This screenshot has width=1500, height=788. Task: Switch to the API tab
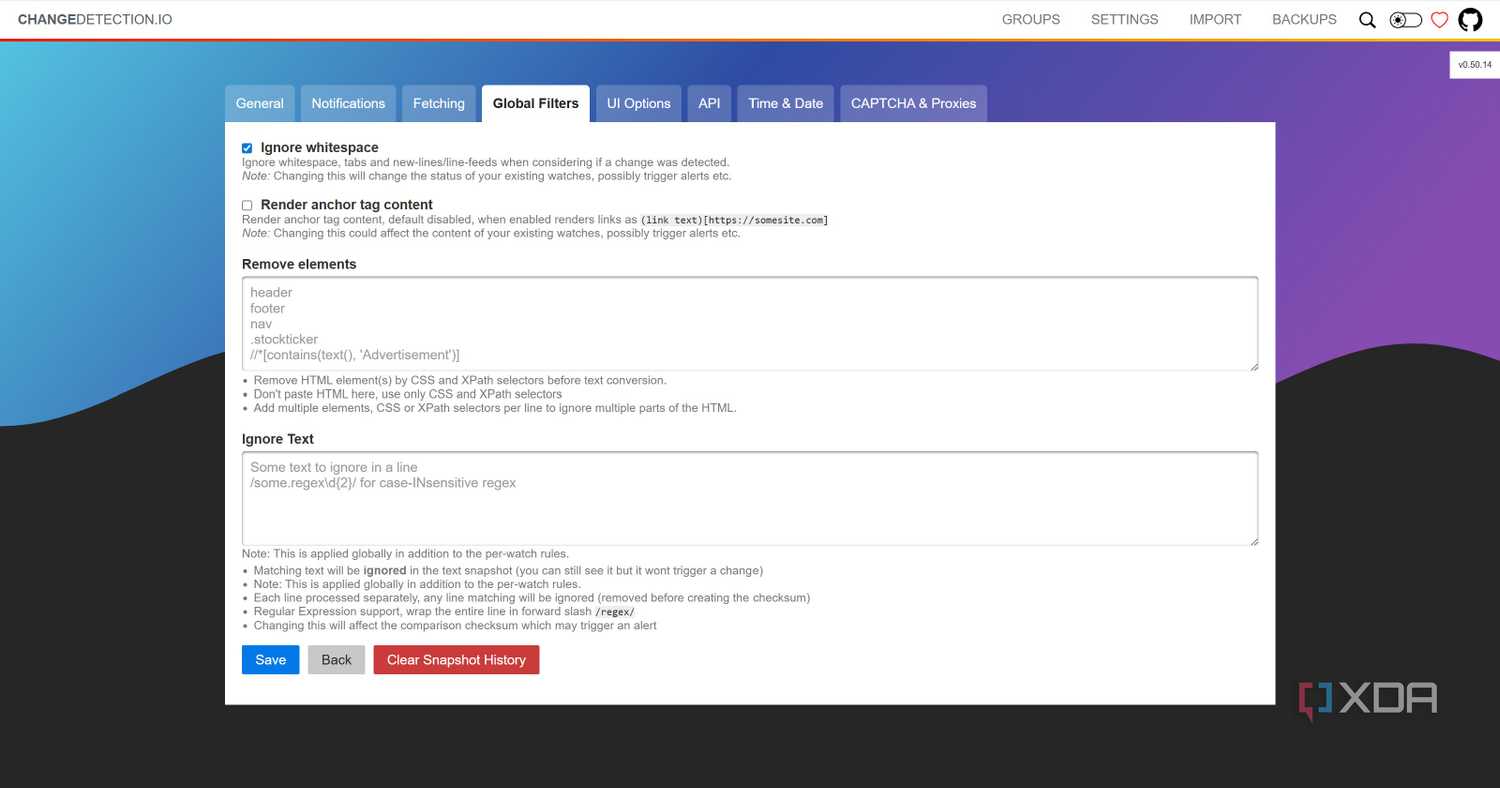point(709,103)
